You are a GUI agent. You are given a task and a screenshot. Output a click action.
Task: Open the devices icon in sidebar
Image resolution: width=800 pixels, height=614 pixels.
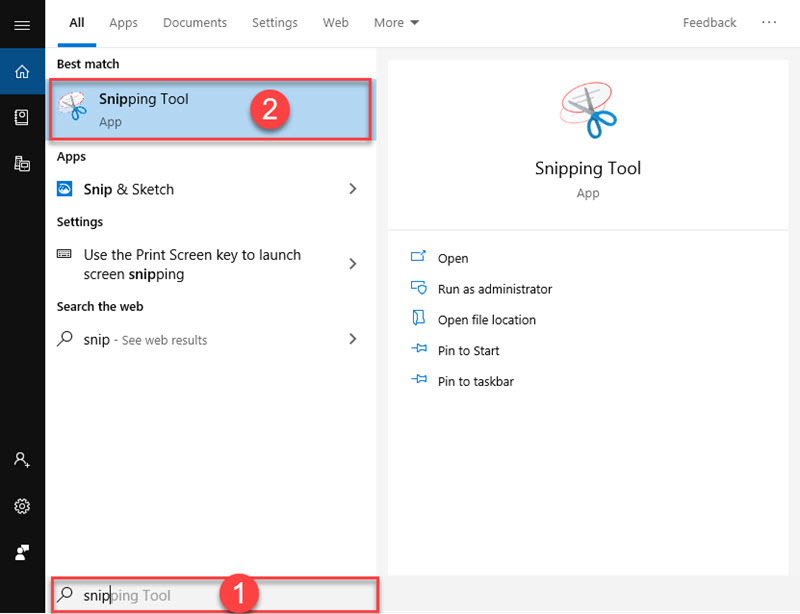tap(22, 163)
